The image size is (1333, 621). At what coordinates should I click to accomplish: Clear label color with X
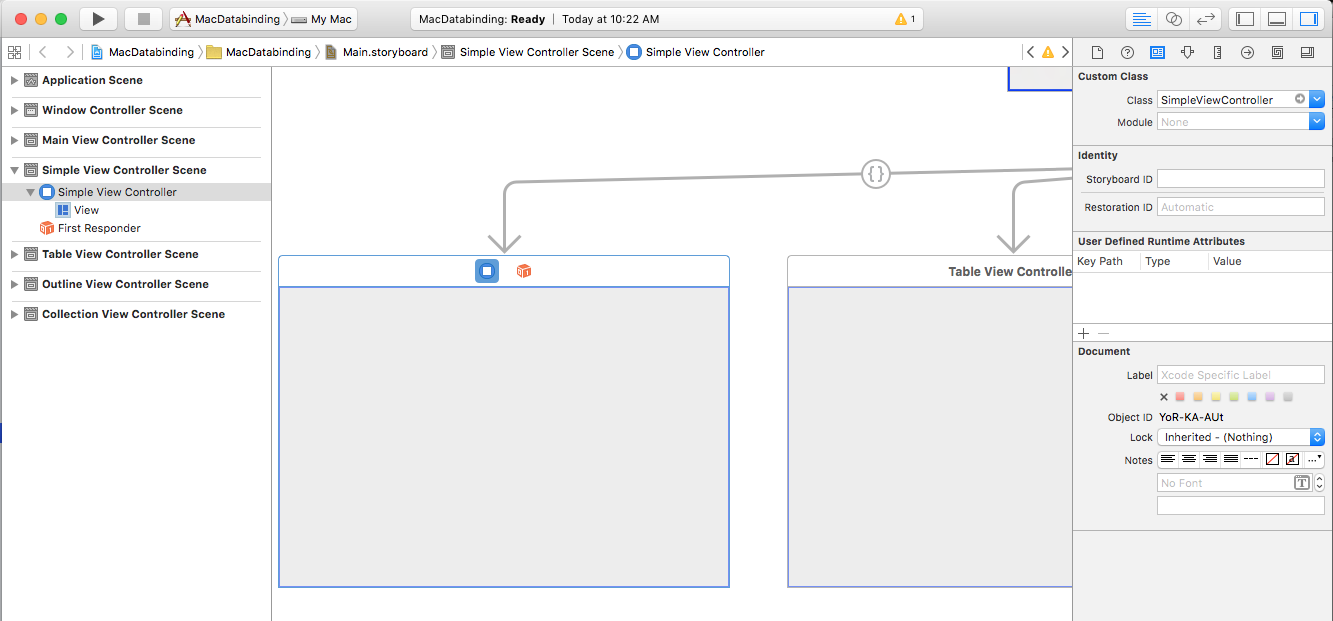(x=1163, y=397)
